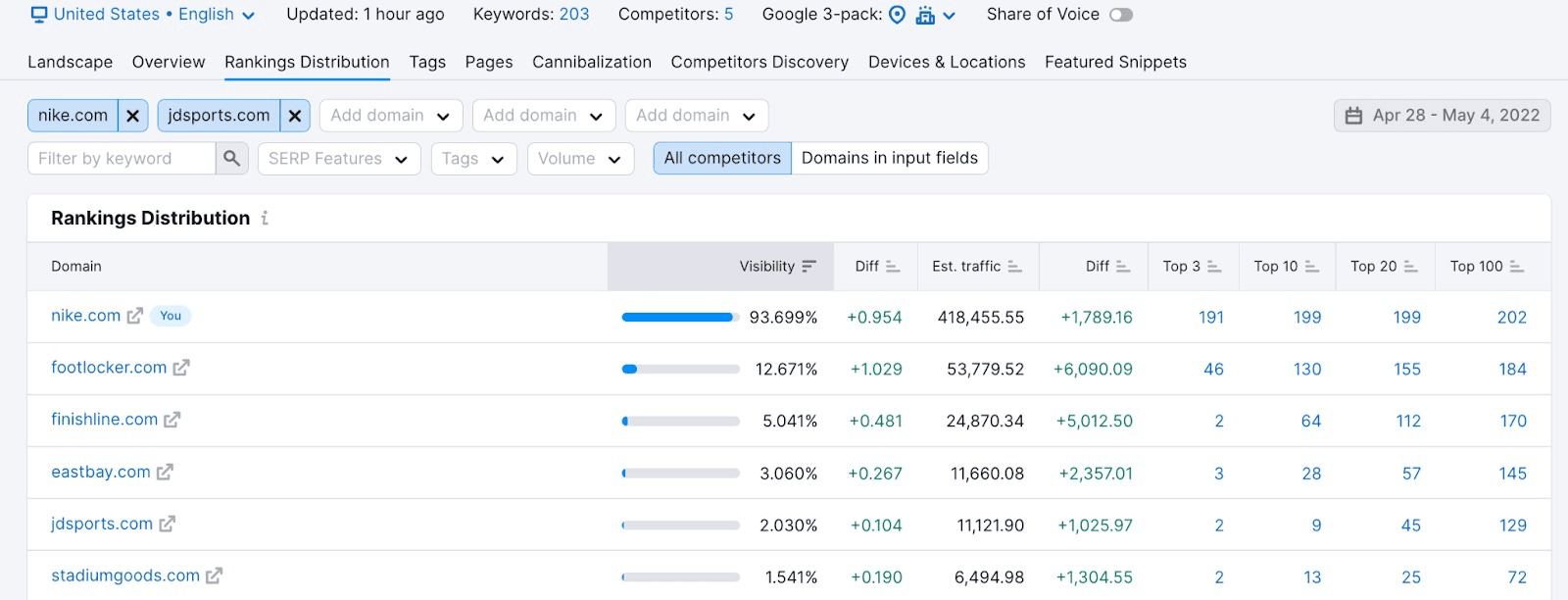Open SERP Features filter dropdown
This screenshot has width=1568, height=600.
tap(339, 159)
